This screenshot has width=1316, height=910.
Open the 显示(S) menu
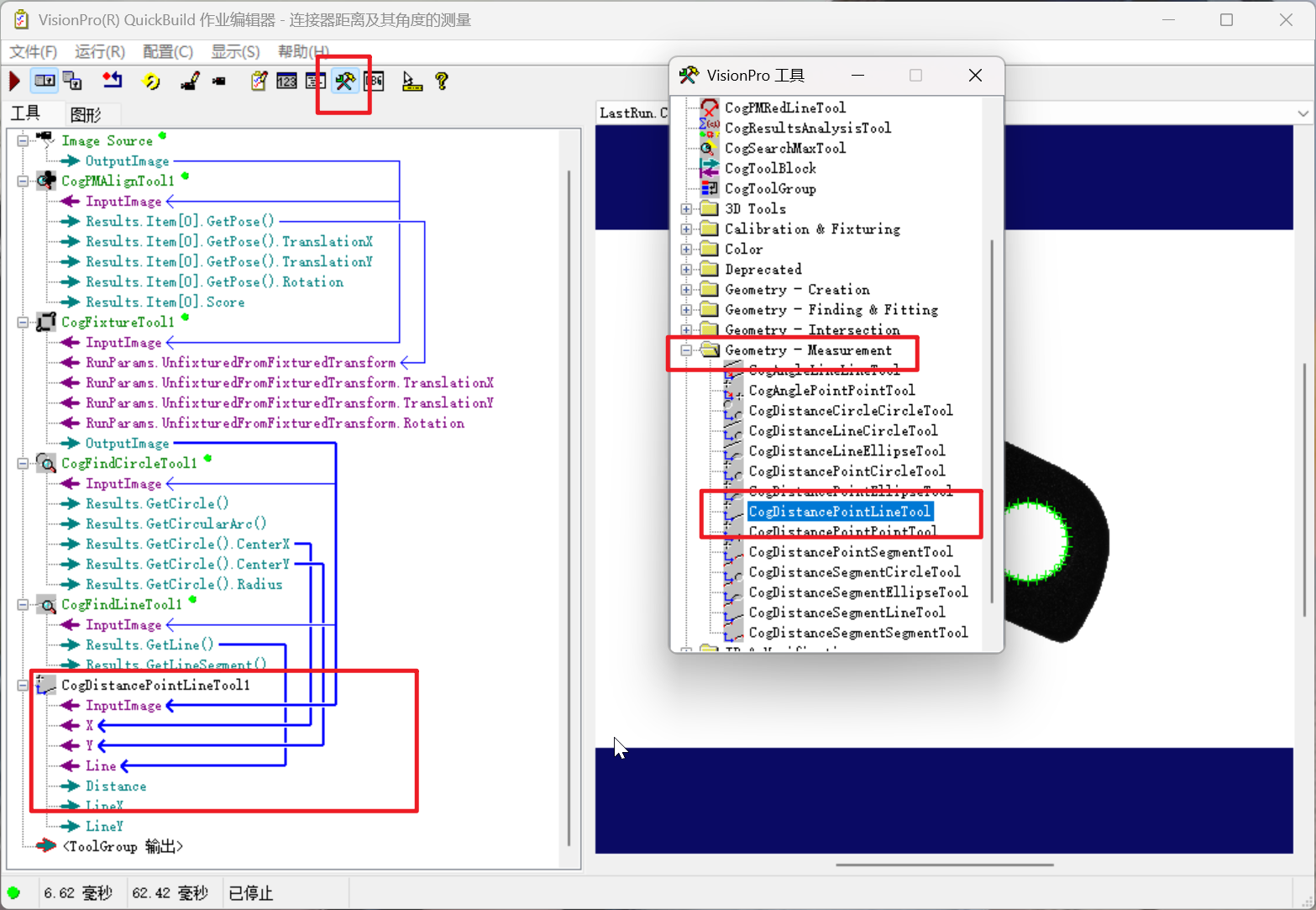click(x=235, y=51)
